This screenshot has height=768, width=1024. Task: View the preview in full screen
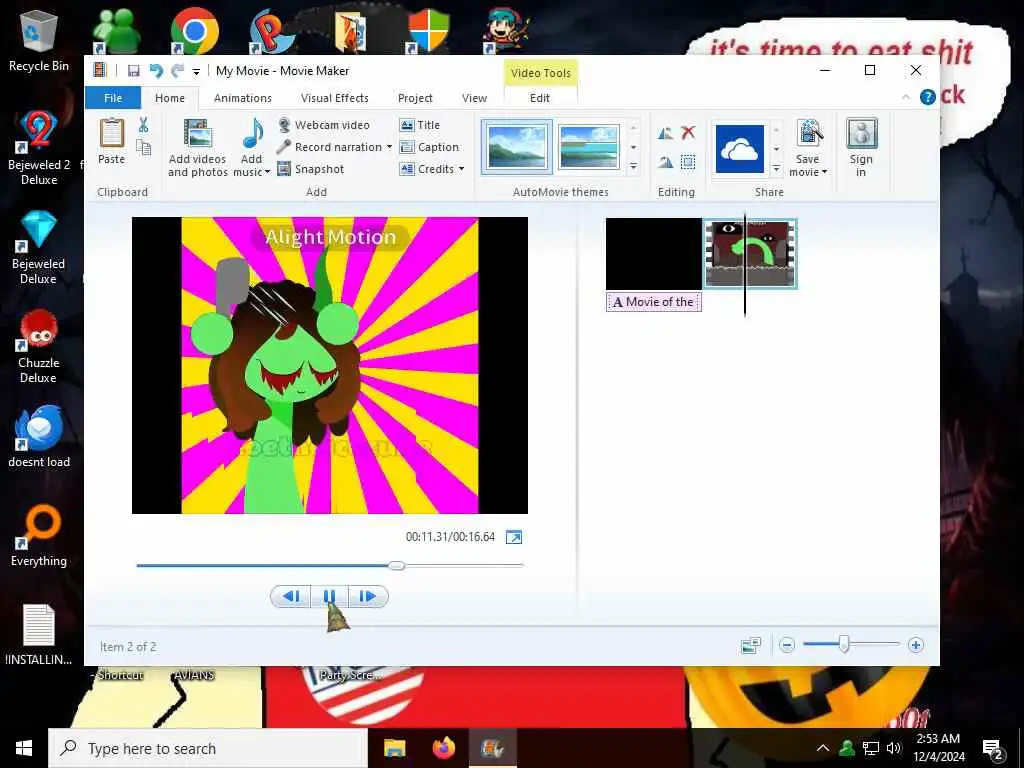[x=514, y=537]
